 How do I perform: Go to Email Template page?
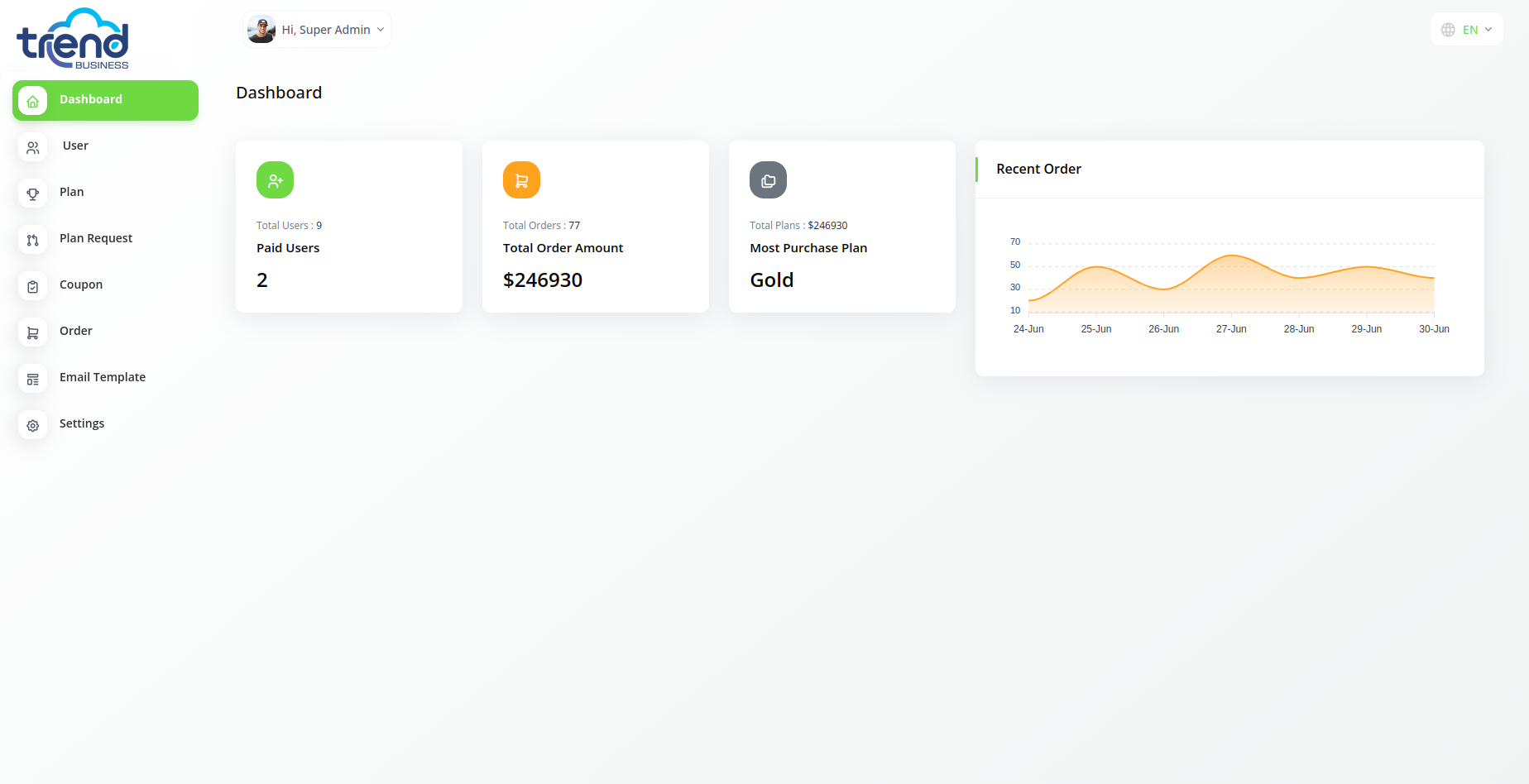point(103,377)
